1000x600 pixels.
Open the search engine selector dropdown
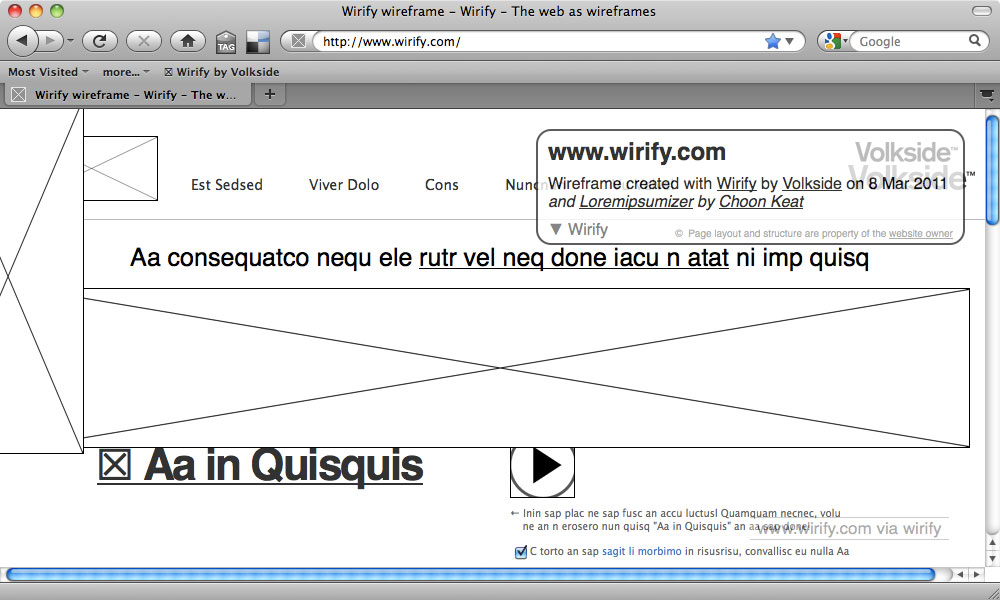tap(835, 41)
